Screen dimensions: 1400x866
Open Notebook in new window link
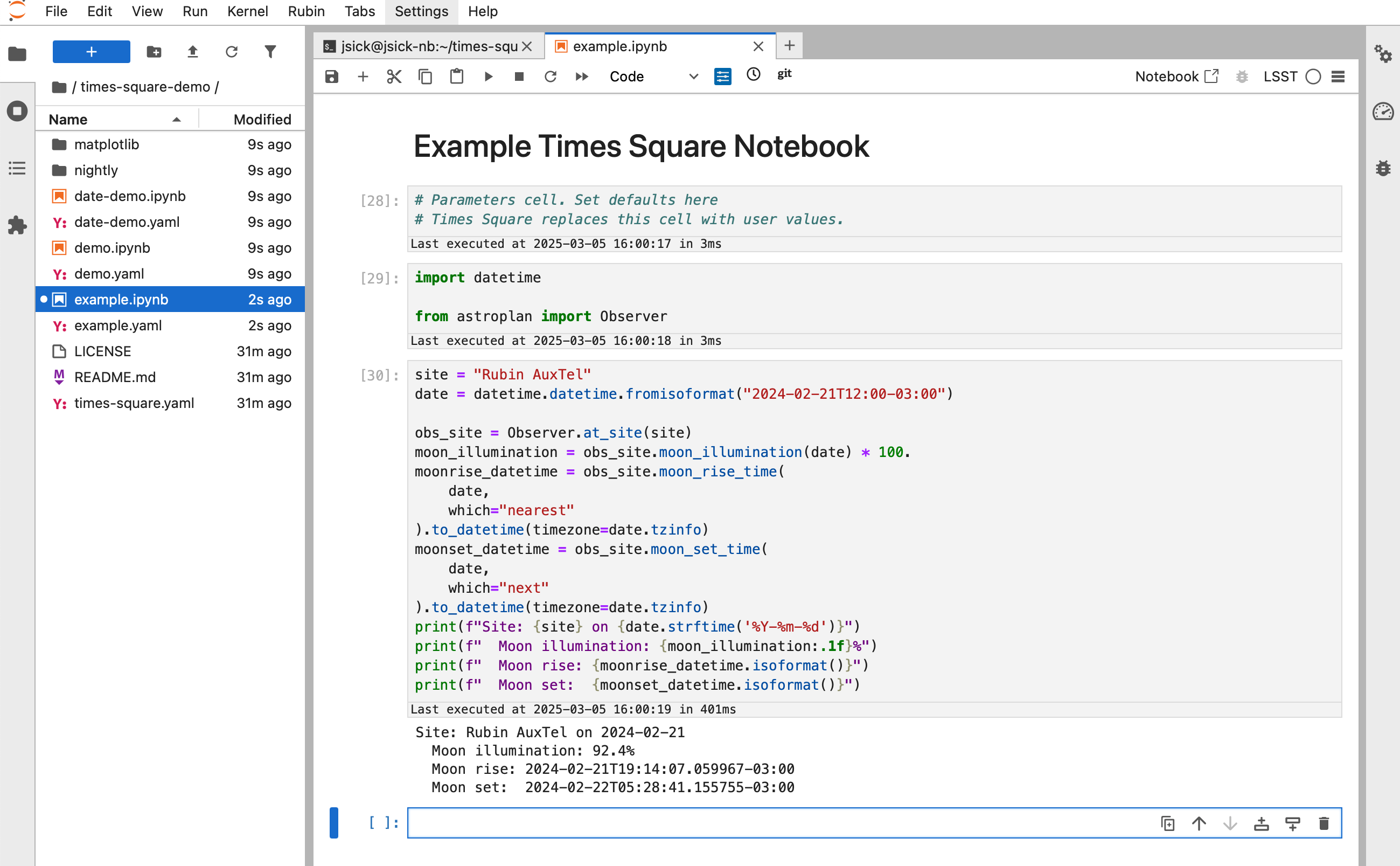pos(1177,77)
